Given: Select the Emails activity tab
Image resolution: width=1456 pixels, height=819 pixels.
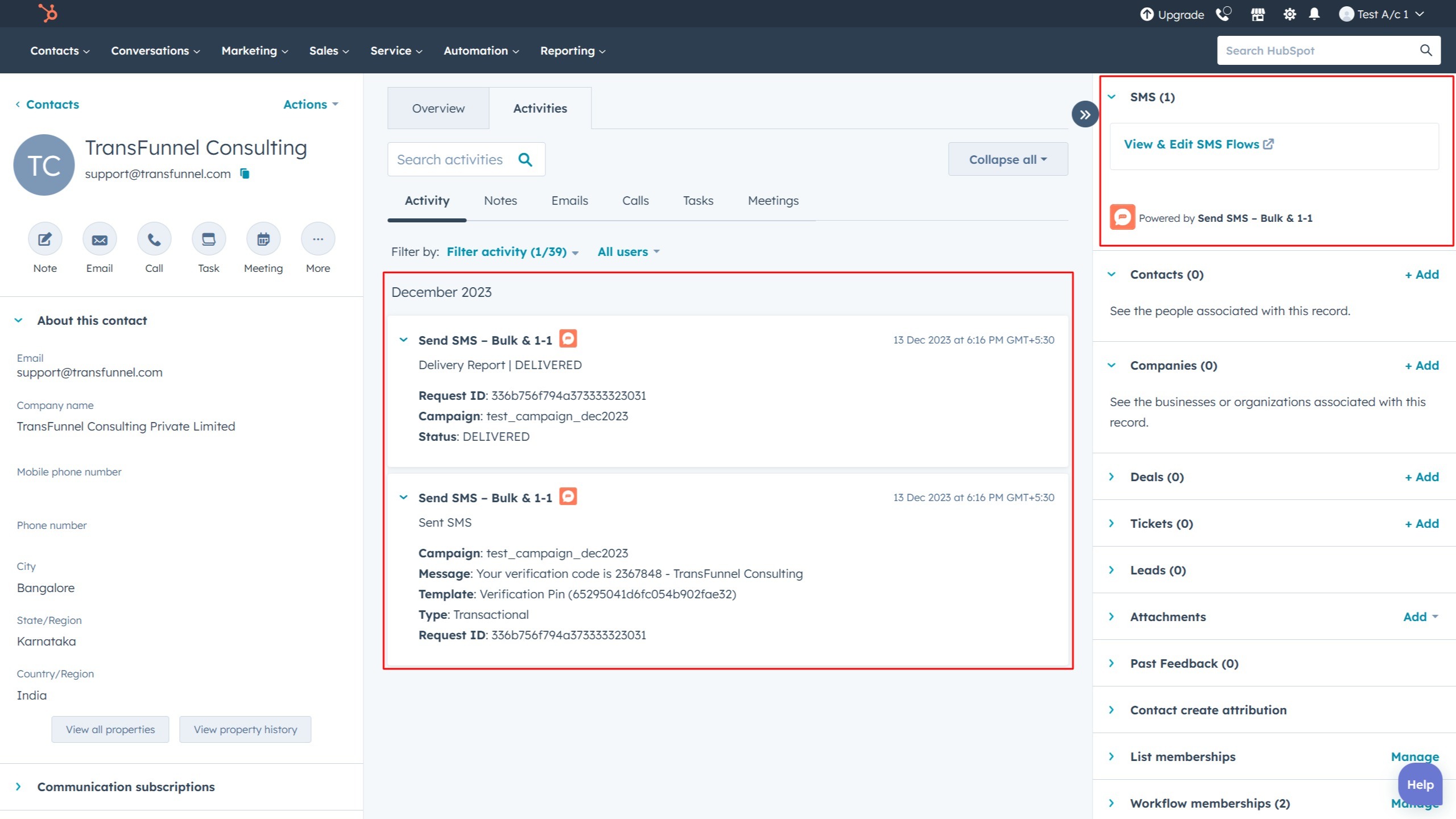Looking at the screenshot, I should coord(569,200).
